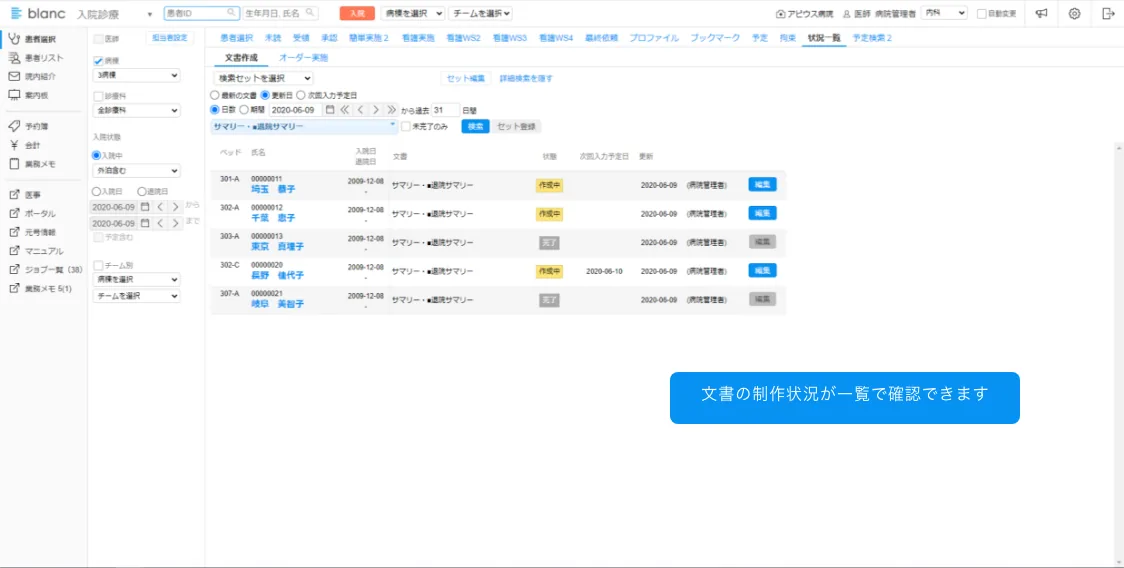The height and width of the screenshot is (568, 1124).
Task: Select 期間 radio button
Action: tap(244, 110)
